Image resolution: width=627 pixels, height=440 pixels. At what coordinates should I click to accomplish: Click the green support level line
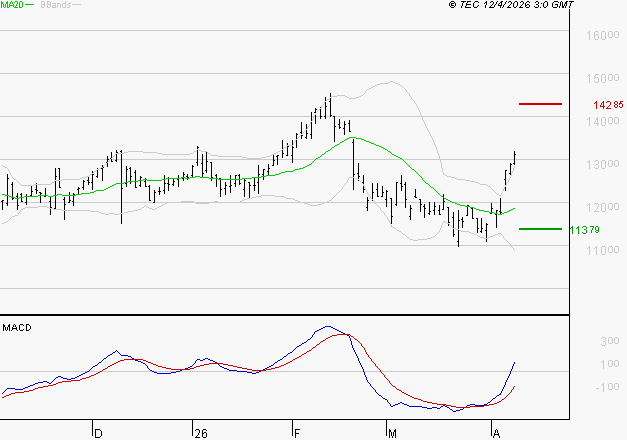540,229
